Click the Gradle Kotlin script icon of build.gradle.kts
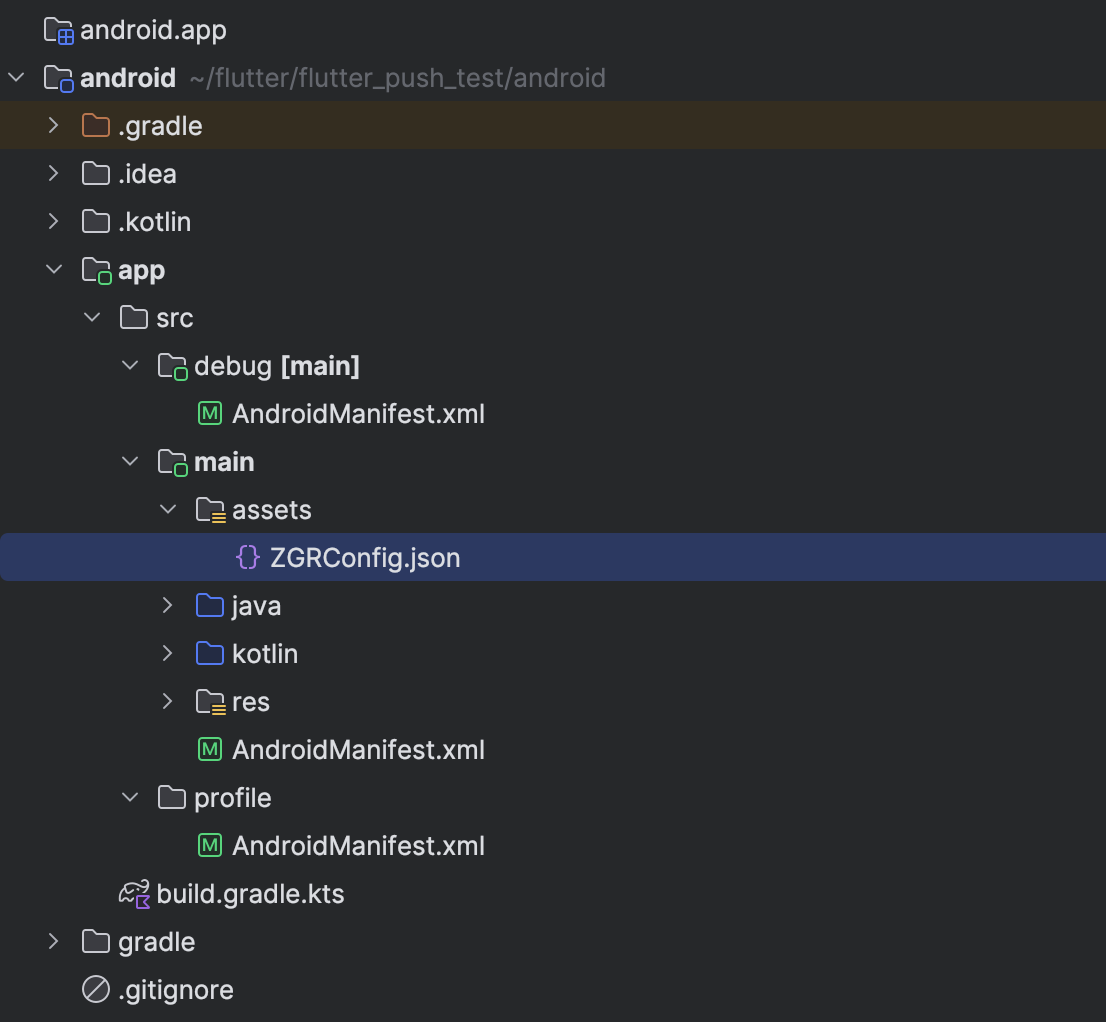 point(135,894)
